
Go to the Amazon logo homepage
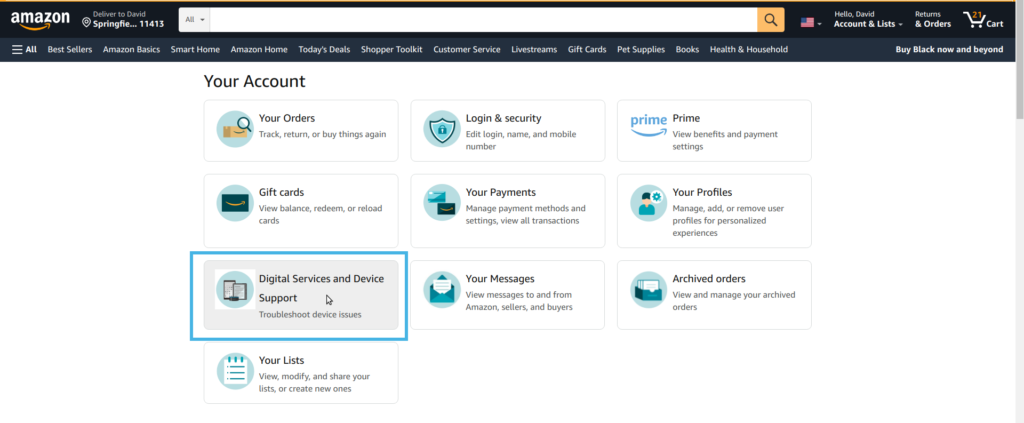[x=40, y=20]
